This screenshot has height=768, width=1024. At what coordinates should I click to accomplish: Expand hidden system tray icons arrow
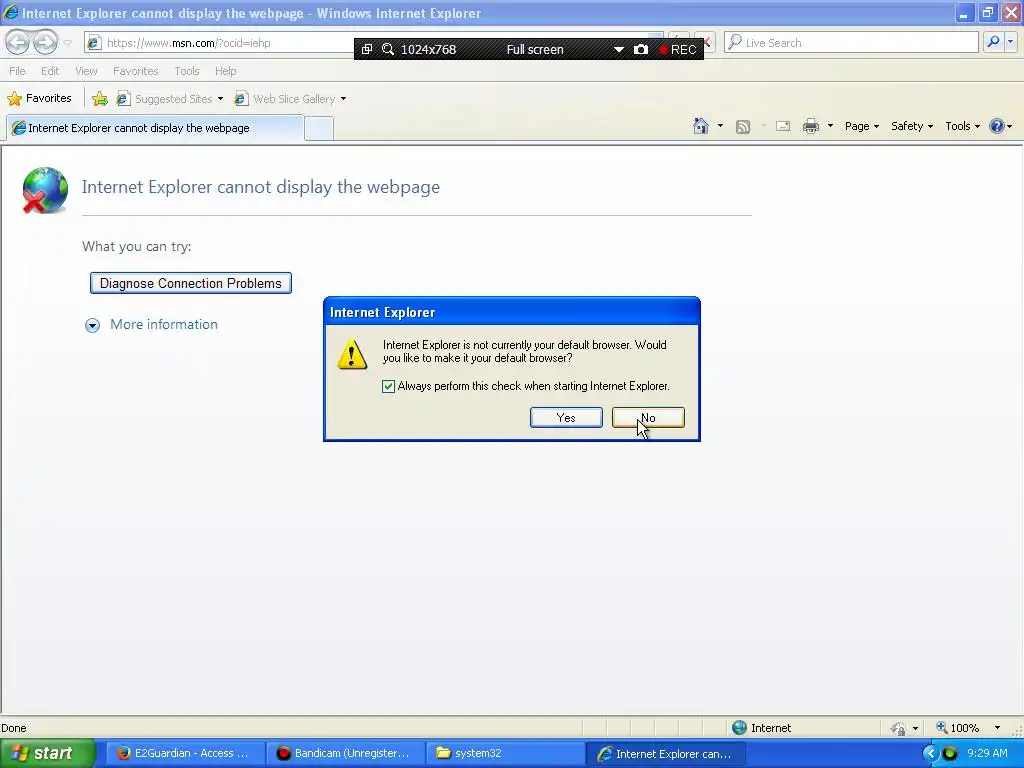(930, 754)
